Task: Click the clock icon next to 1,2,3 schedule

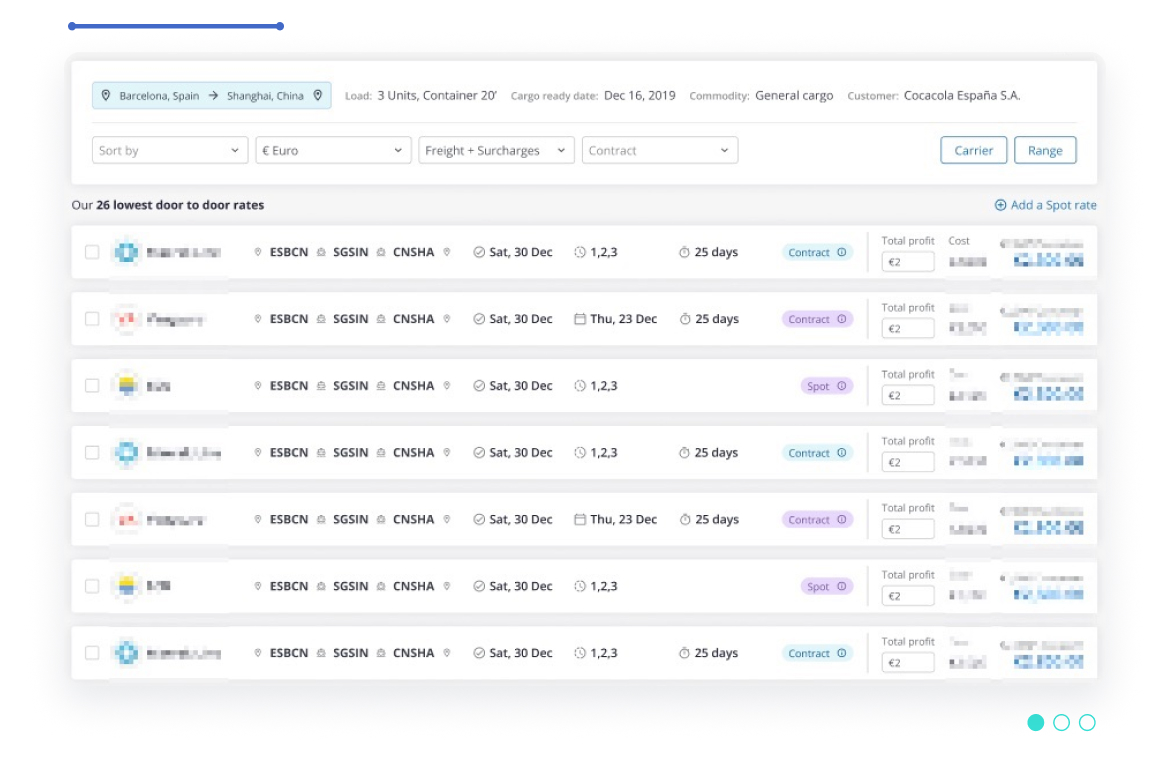Action: click(x=578, y=252)
